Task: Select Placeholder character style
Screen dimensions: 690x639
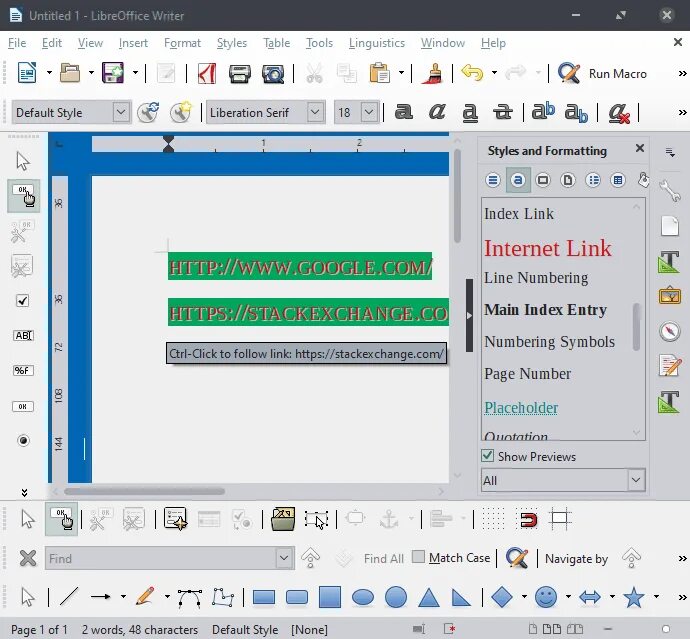Action: point(521,408)
